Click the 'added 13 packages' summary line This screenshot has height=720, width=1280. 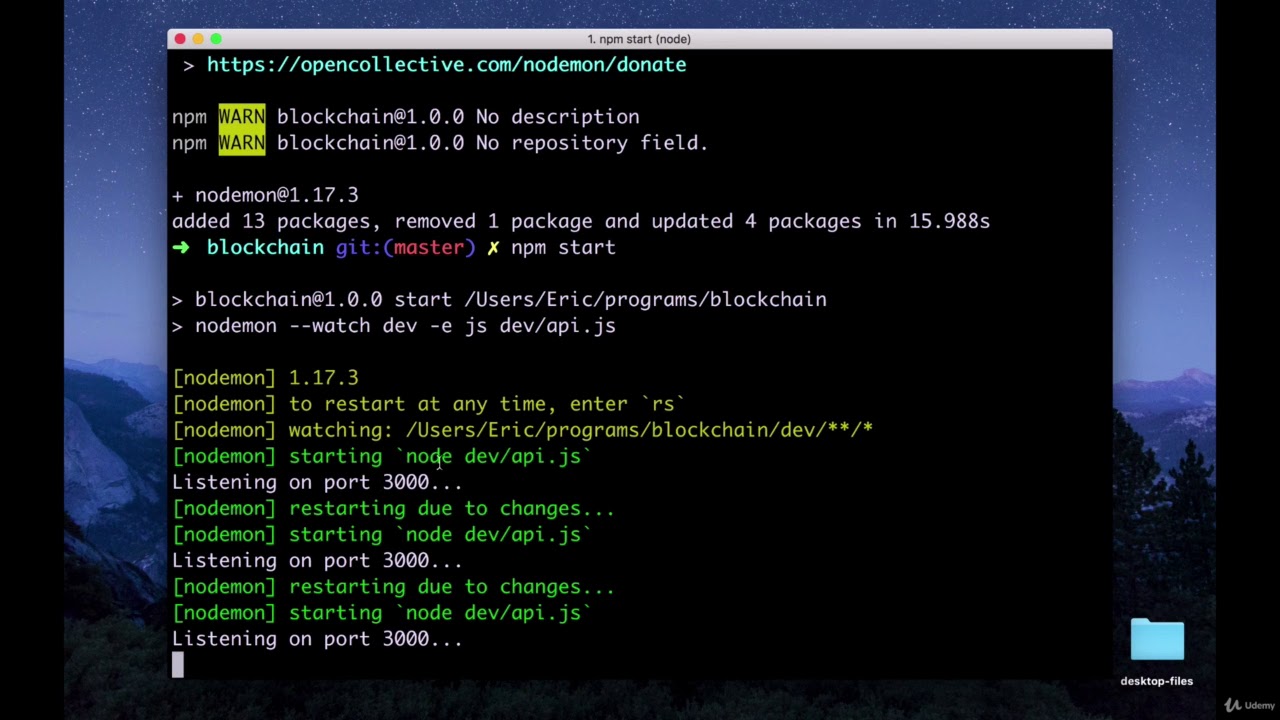pyautogui.click(x=581, y=221)
